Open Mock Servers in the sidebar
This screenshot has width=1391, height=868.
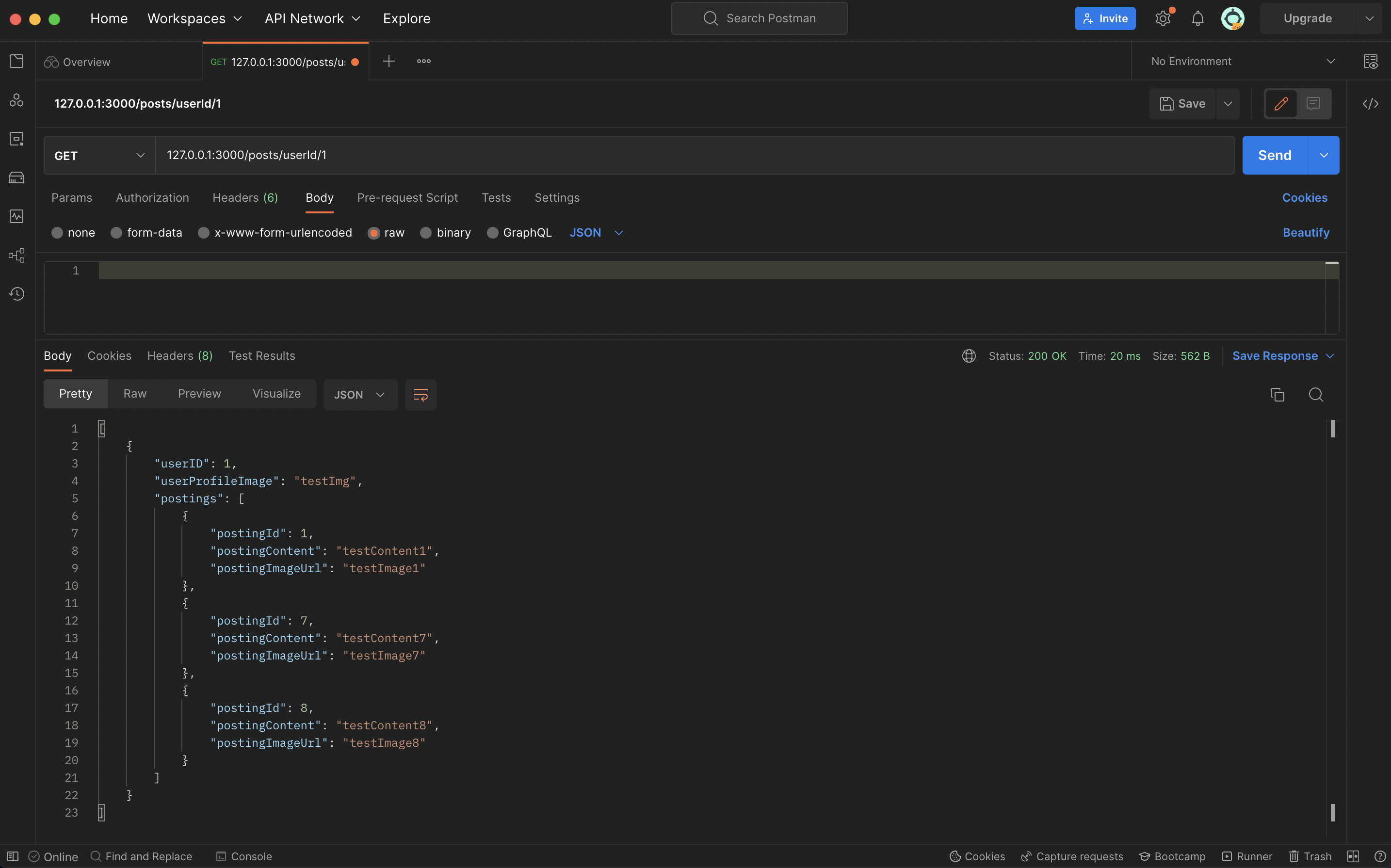click(x=16, y=177)
